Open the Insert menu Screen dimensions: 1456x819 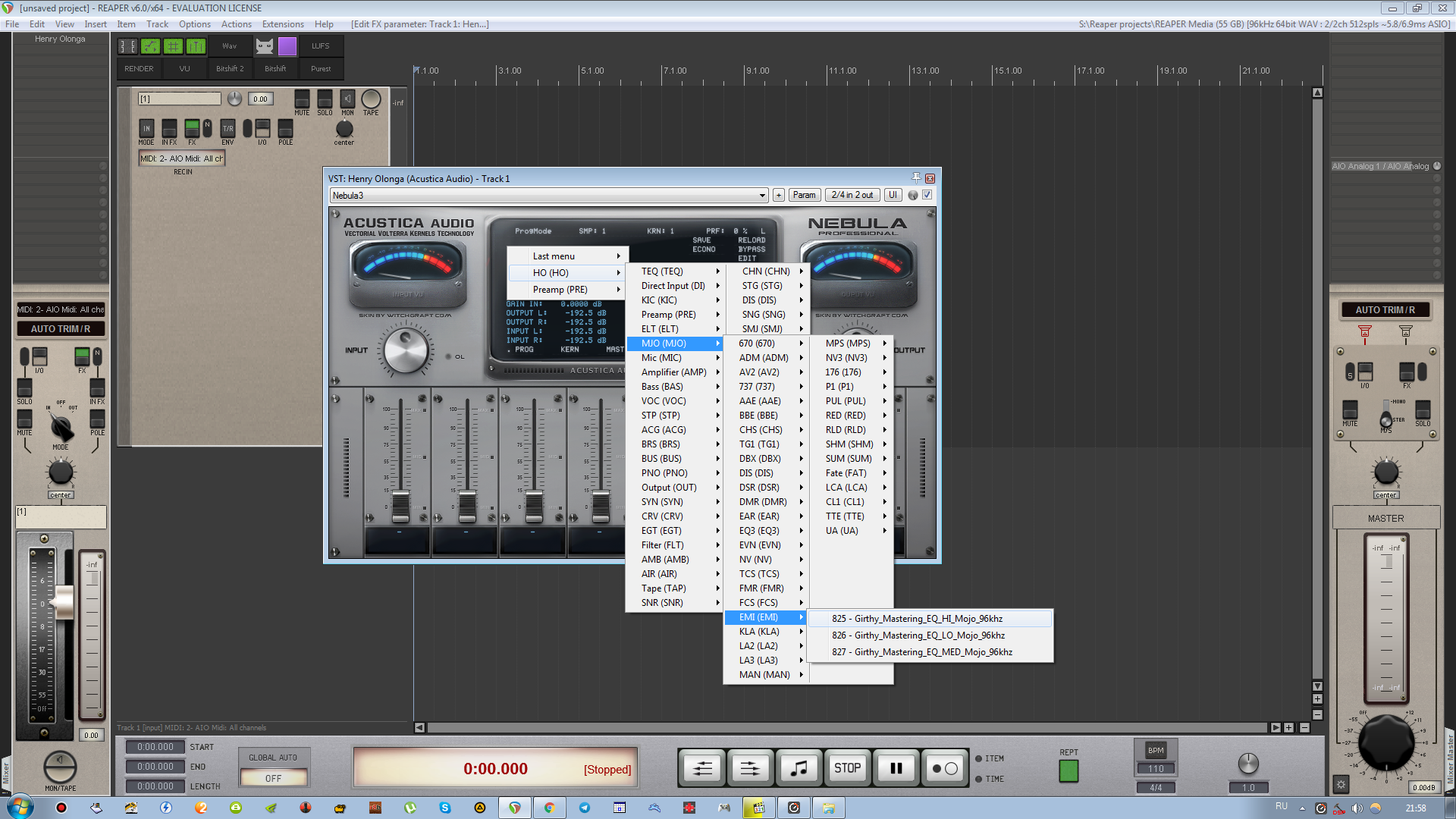coord(96,24)
